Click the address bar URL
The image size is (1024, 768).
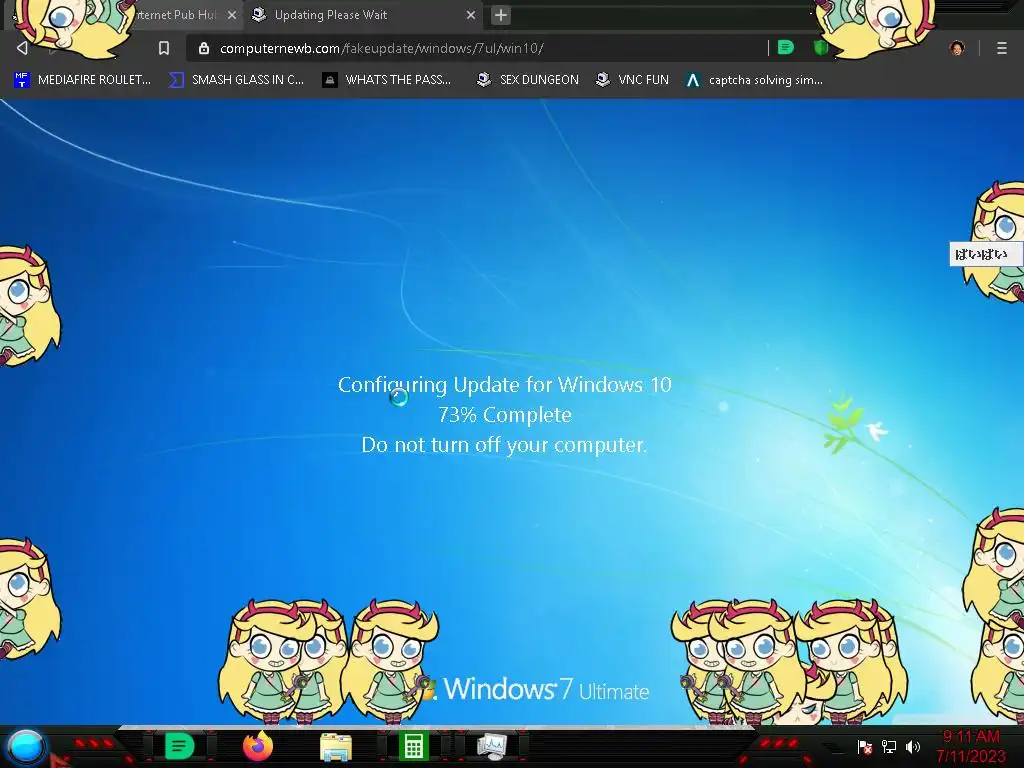pyautogui.click(x=381, y=48)
